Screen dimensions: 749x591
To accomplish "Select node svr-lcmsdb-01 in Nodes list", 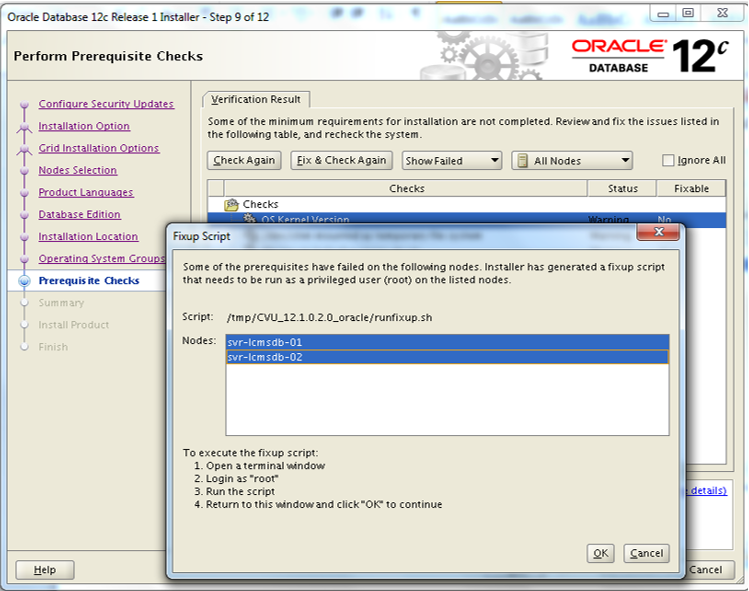I will pyautogui.click(x=447, y=342).
